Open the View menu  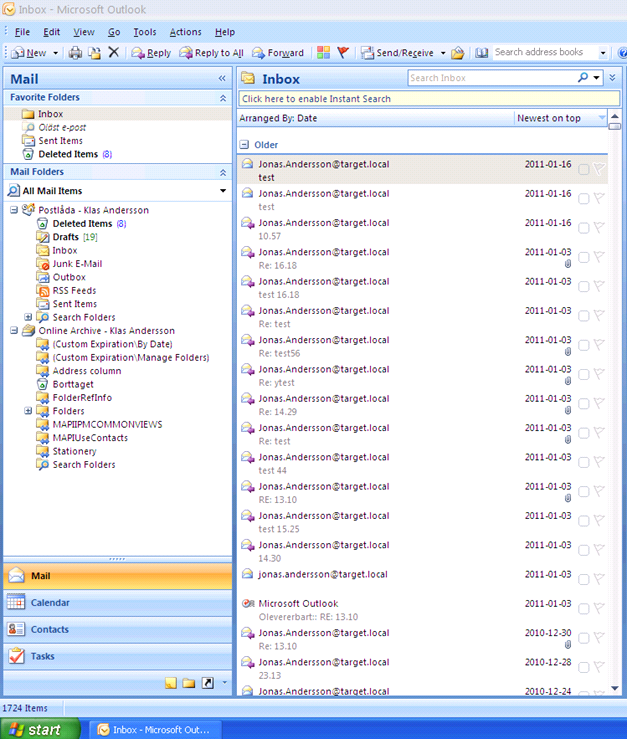click(84, 32)
